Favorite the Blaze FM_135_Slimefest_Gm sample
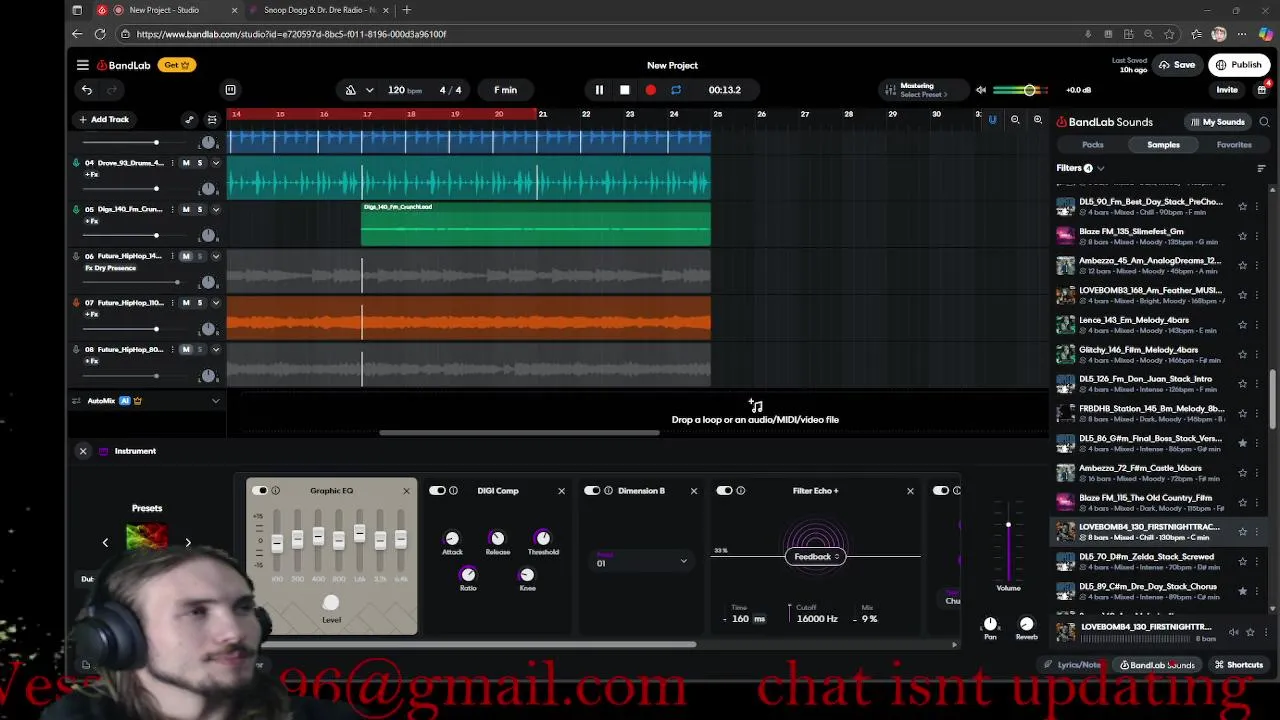Screen dimensions: 1280x720 [1242, 236]
